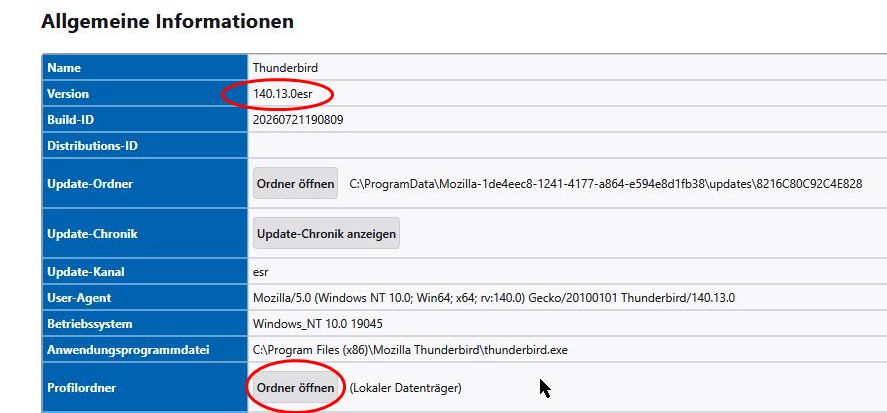Open the Update-Ordner folder with Ordner öffnen
The image size is (887, 413).
point(295,184)
